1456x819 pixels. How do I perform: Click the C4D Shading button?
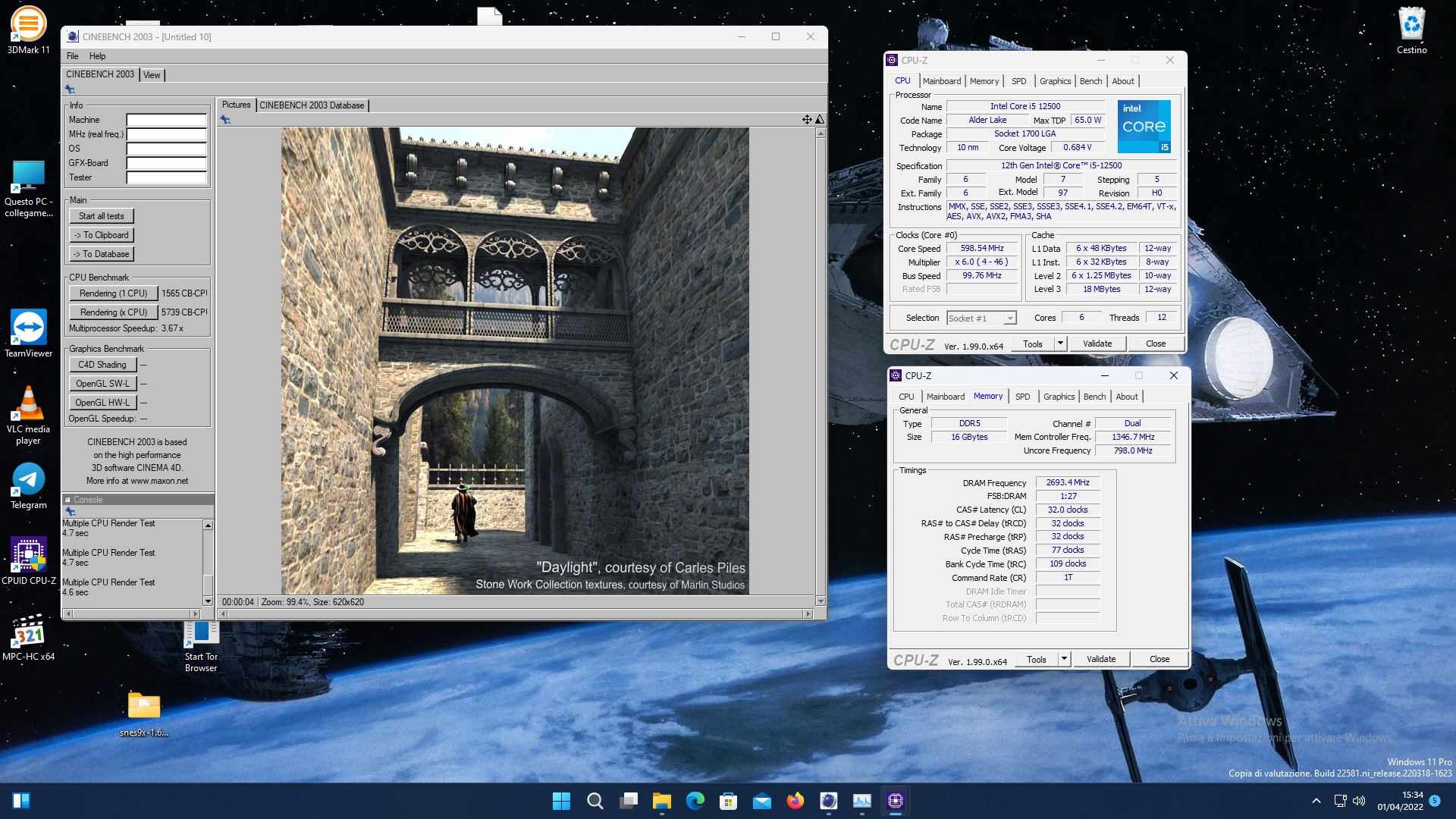[102, 365]
